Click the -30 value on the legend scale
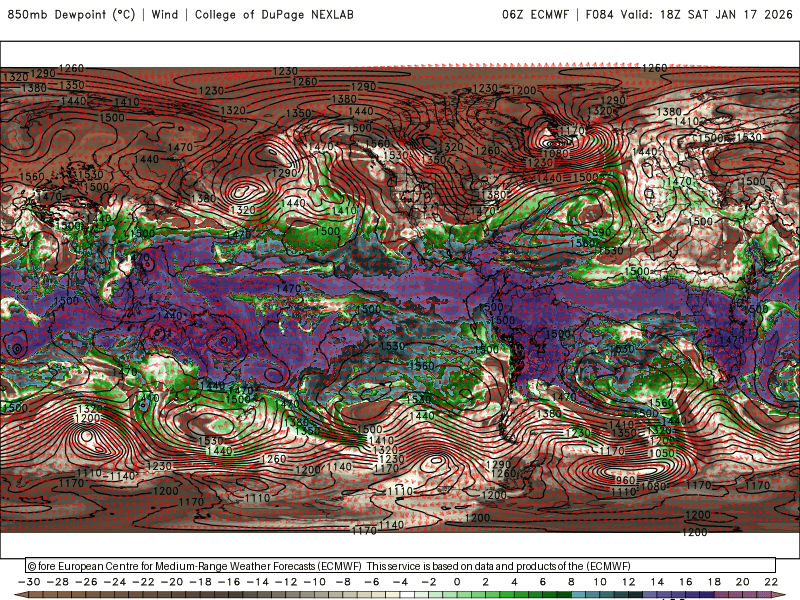The width and height of the screenshot is (800, 600). tap(29, 582)
